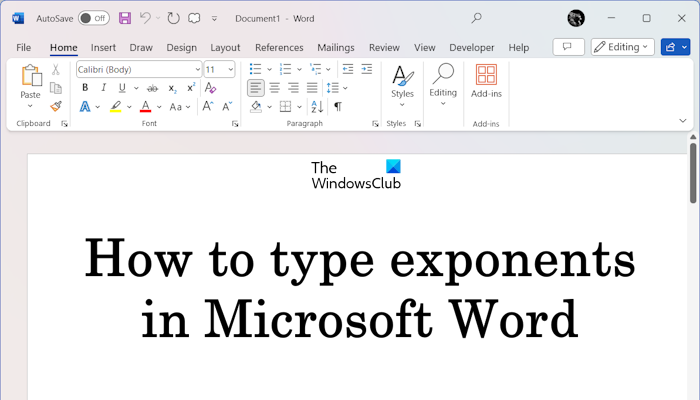700x400 pixels.
Task: Click the Numbering list icon
Action: click(x=285, y=69)
